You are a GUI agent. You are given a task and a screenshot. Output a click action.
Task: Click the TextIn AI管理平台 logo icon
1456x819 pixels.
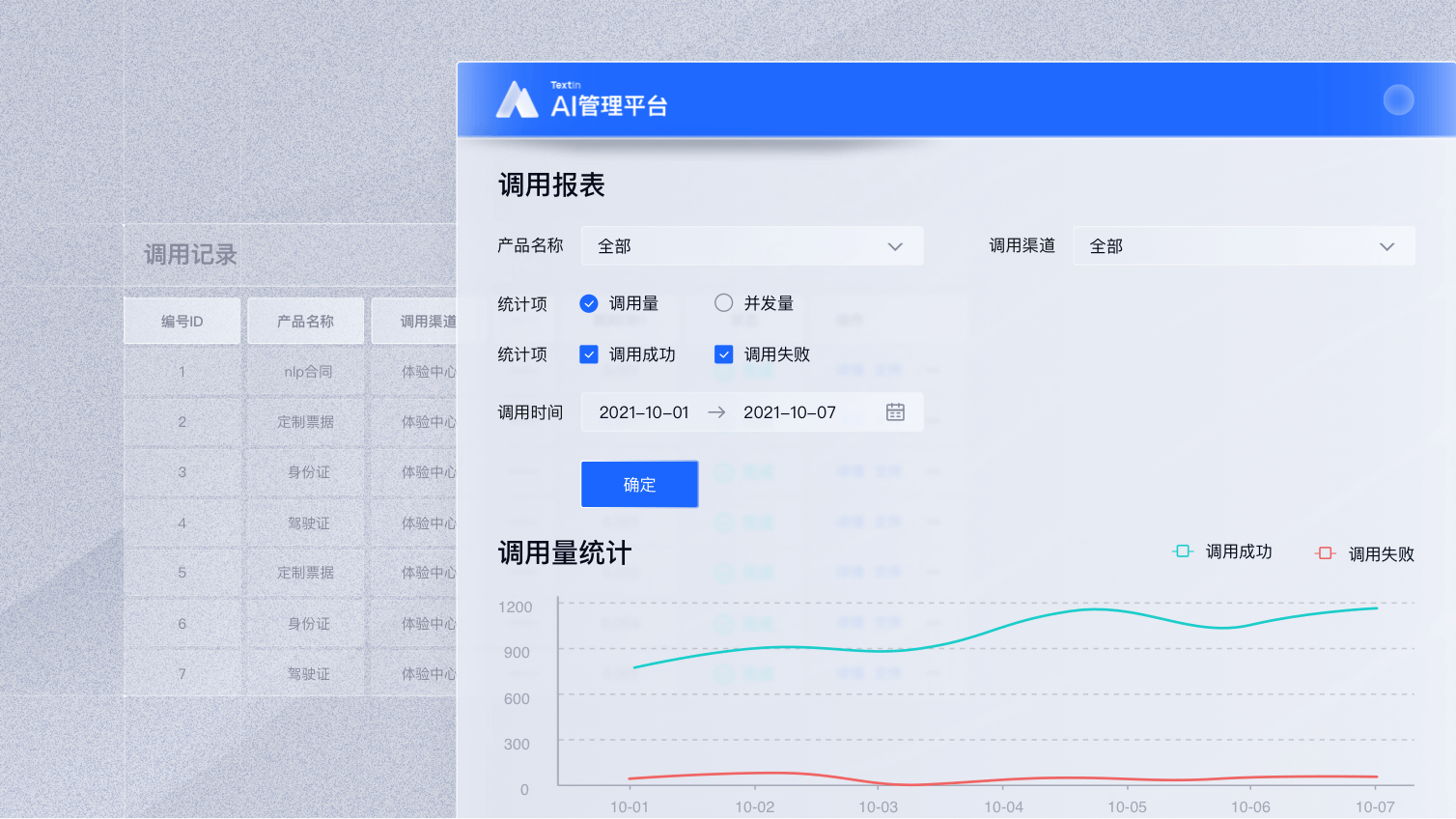517,99
